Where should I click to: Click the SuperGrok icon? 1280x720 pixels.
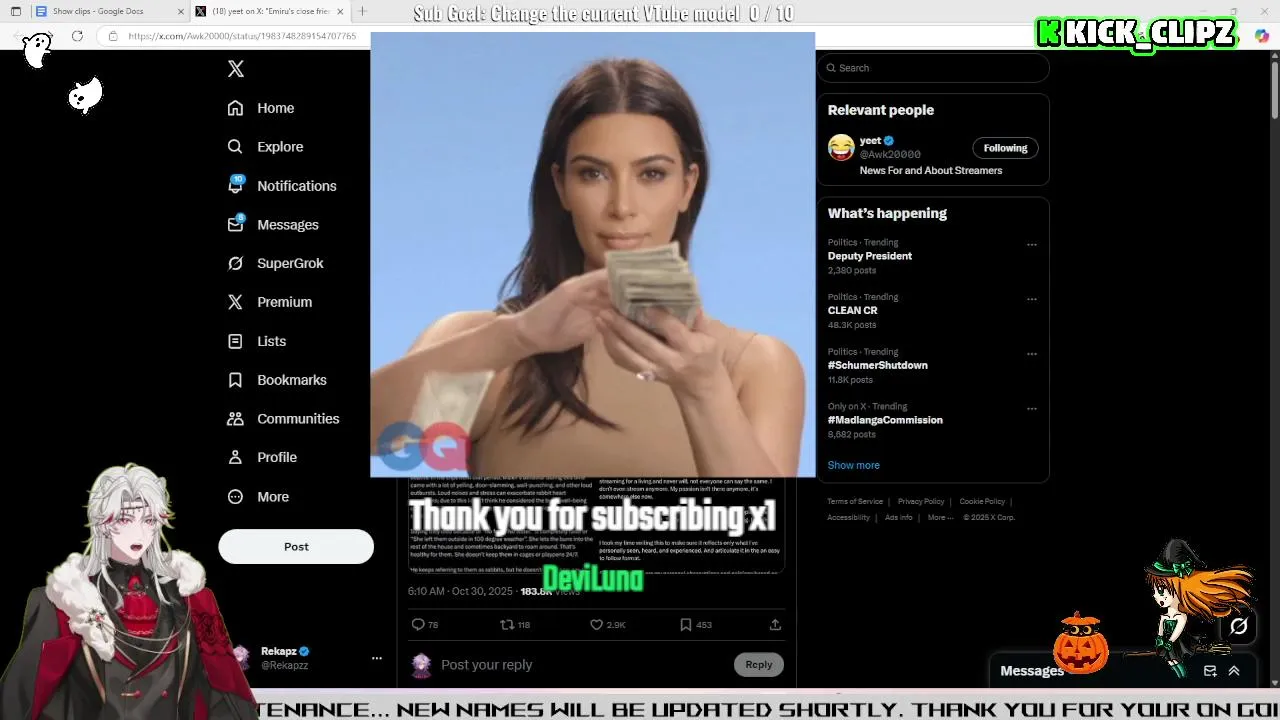coord(235,263)
